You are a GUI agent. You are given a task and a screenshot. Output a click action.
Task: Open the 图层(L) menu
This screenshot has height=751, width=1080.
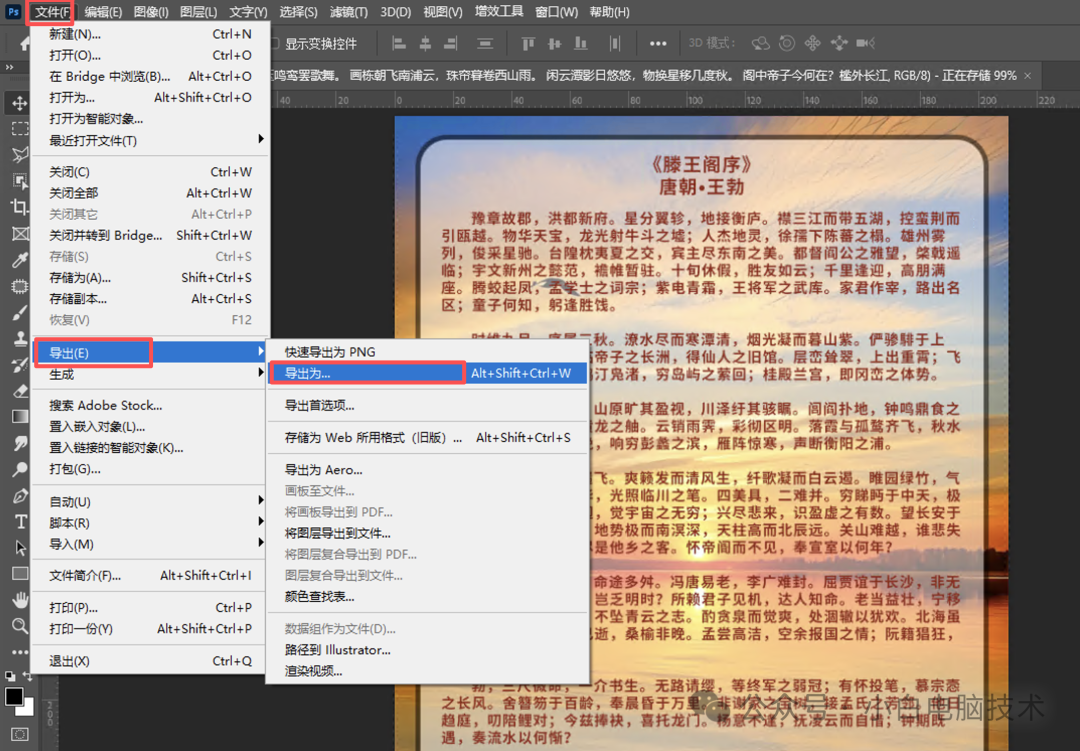pos(198,12)
